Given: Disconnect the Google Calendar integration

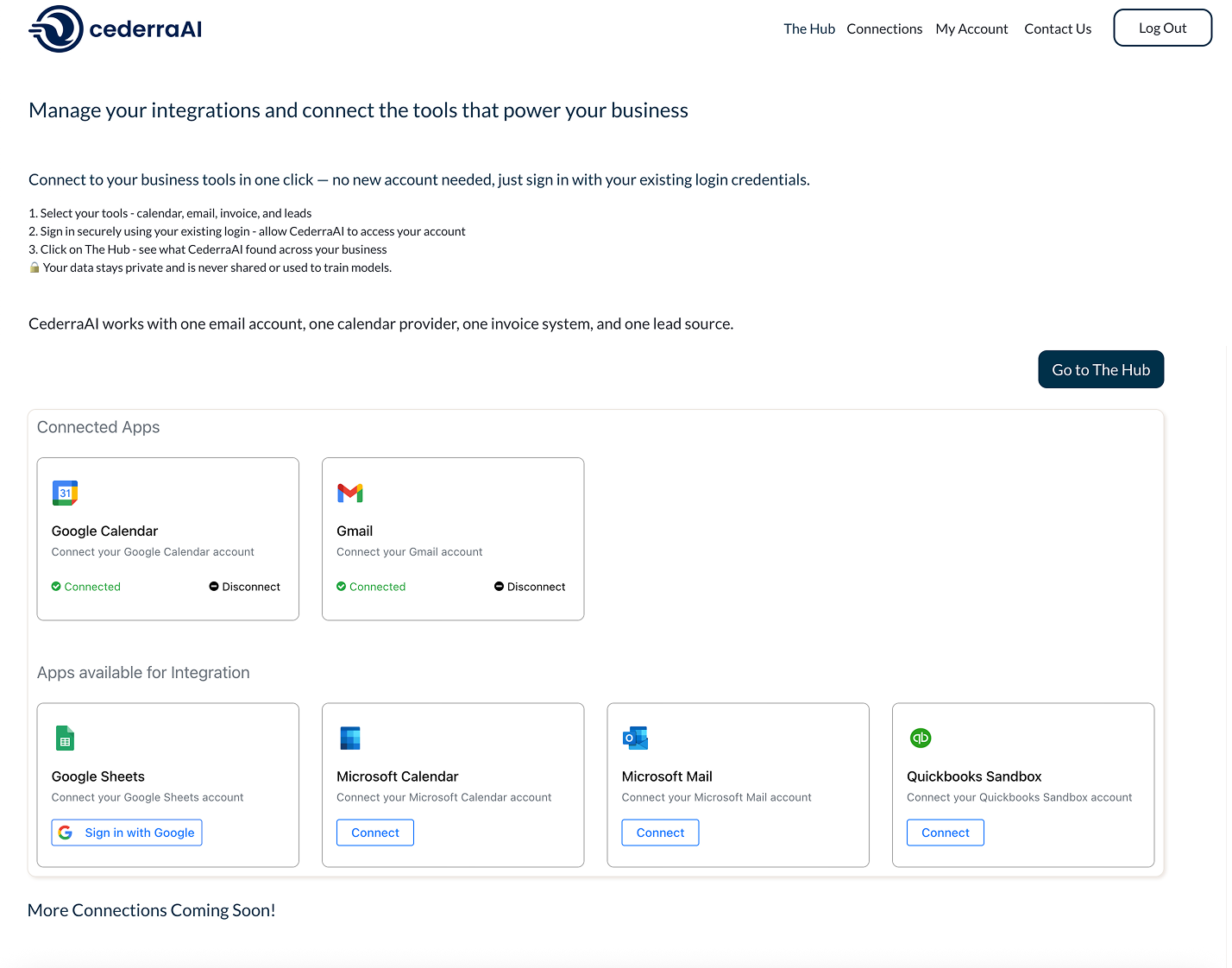Looking at the screenshot, I should (x=244, y=587).
